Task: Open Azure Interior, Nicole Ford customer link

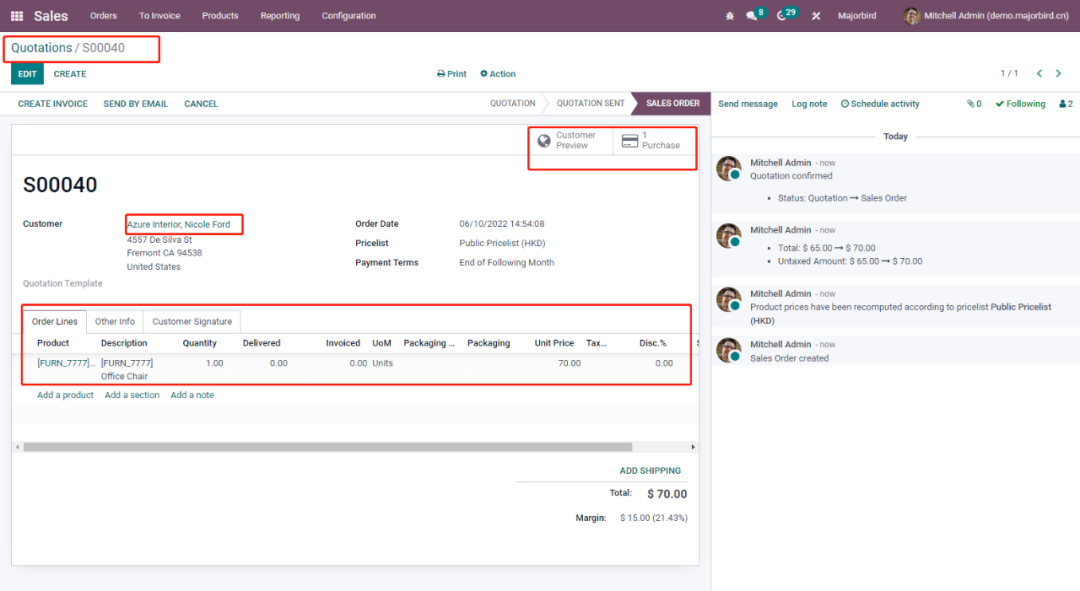Action: pyautogui.click(x=178, y=224)
